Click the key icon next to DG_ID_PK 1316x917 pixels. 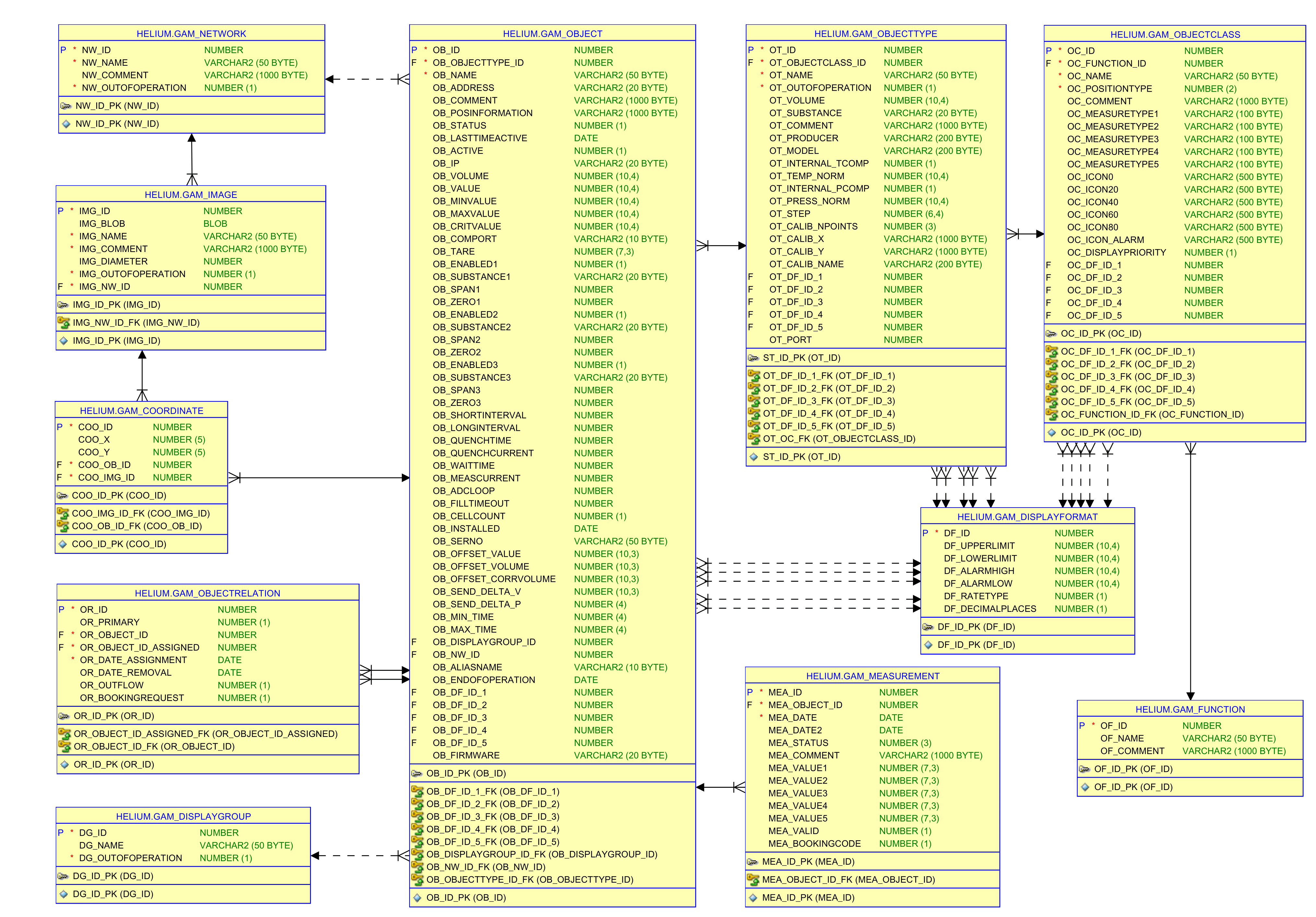(63, 876)
